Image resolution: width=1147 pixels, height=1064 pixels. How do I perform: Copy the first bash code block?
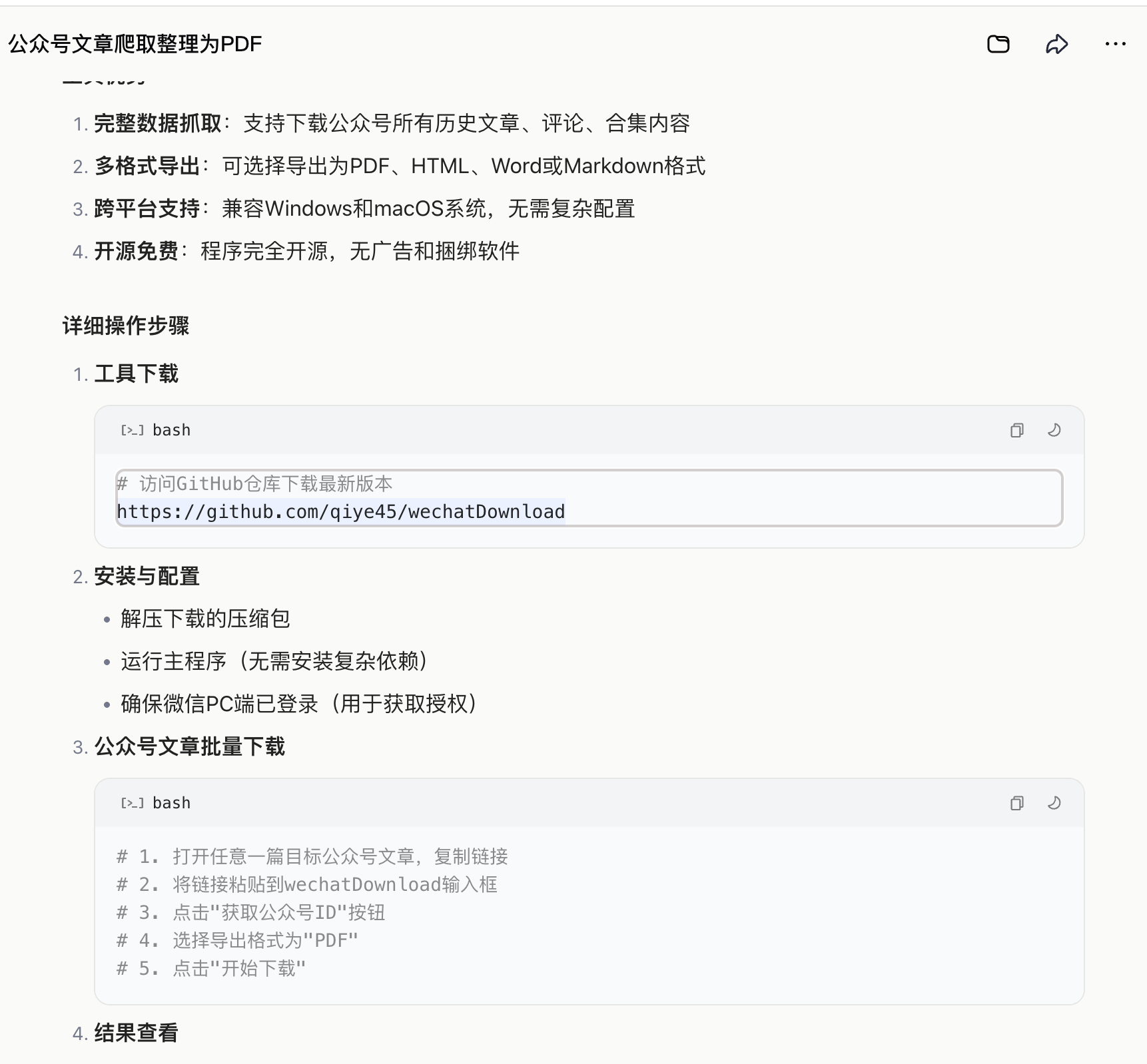coord(1016,430)
